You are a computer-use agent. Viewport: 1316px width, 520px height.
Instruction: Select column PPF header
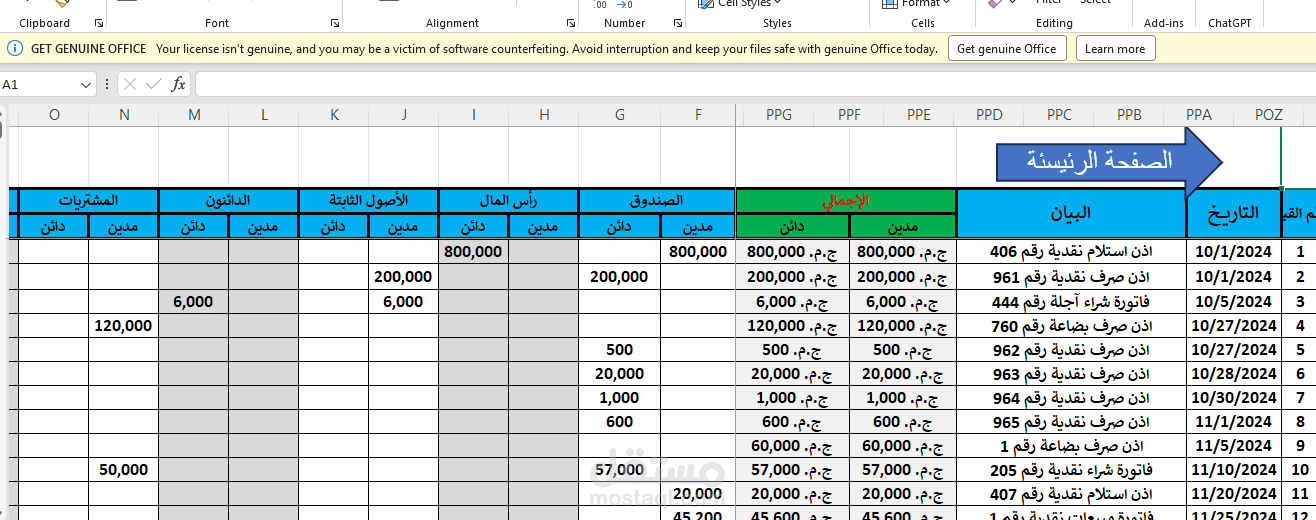(x=849, y=115)
